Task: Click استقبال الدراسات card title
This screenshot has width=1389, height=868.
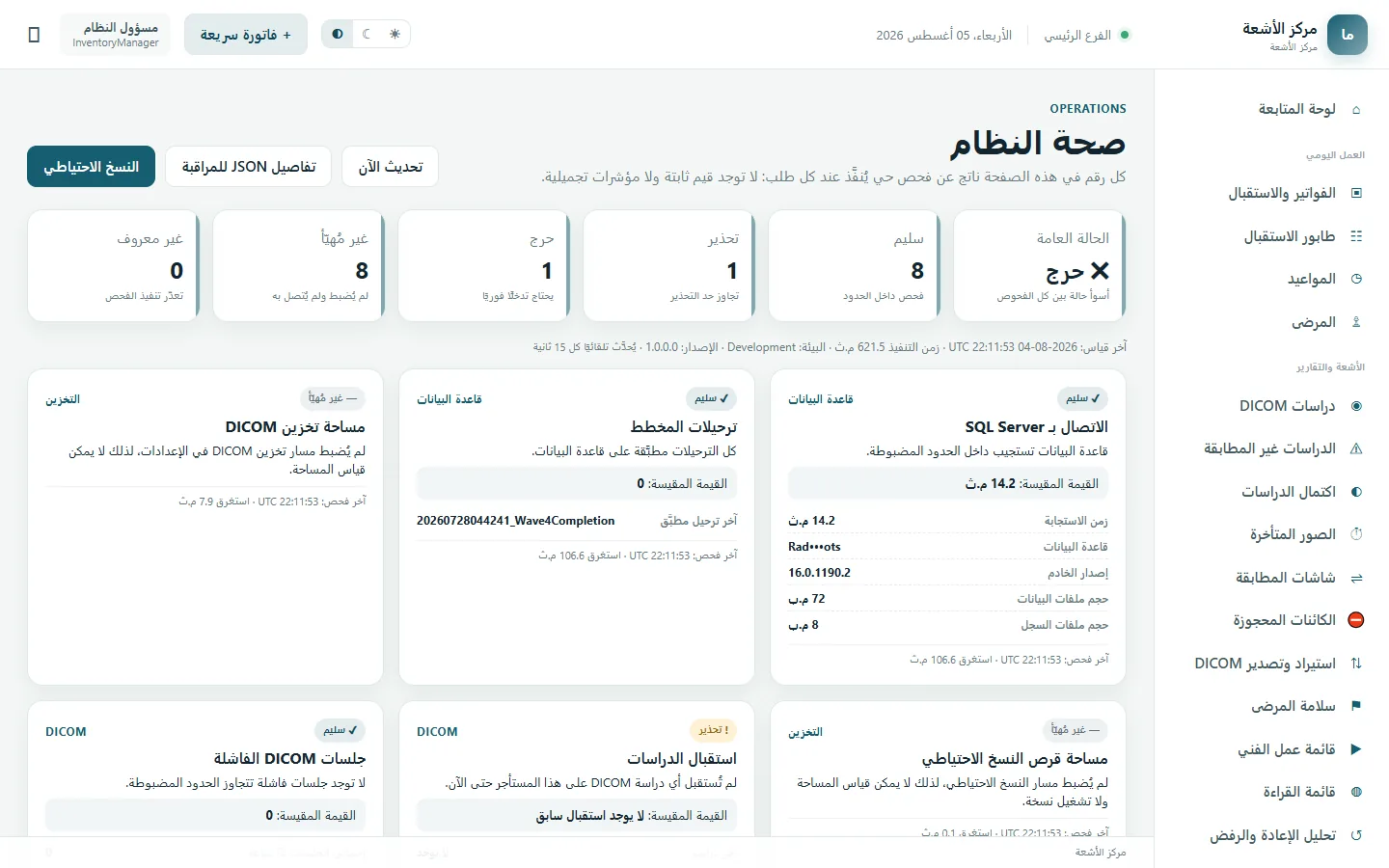Action: (682, 758)
